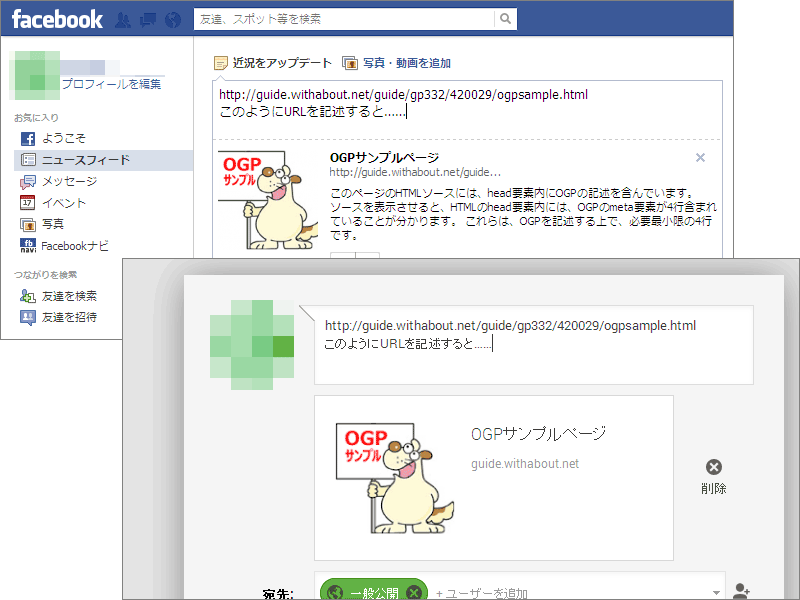
Task: Click +ユーザーを追加 field
Action: (x=482, y=593)
